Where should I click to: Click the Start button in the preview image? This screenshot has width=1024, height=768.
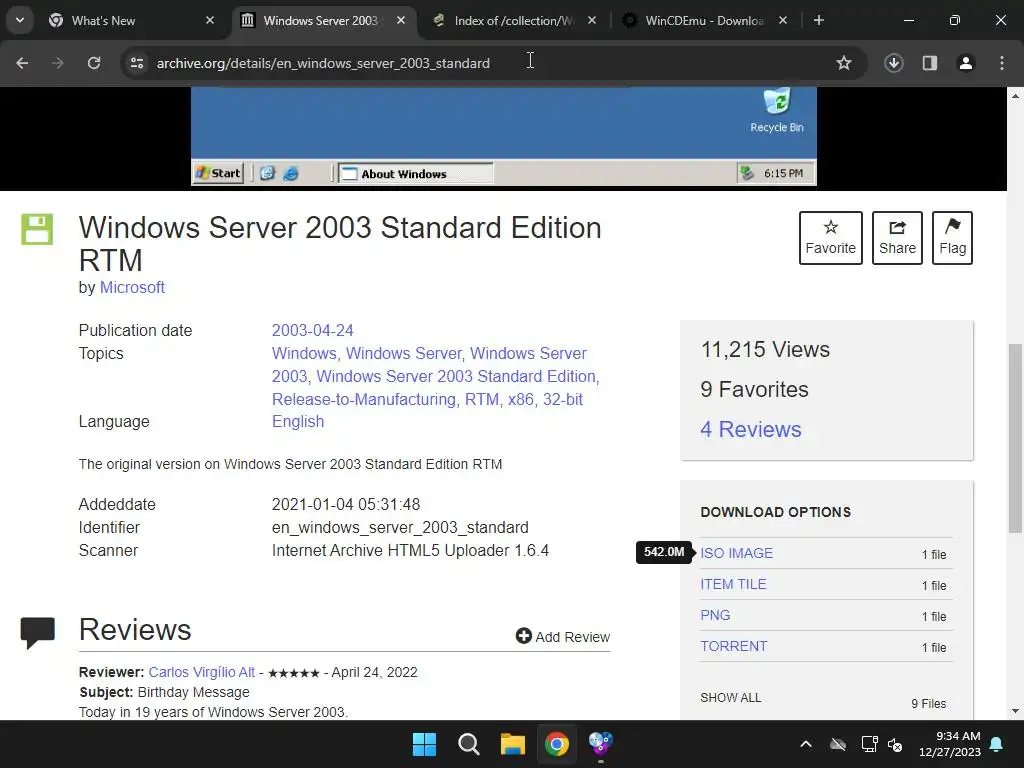coord(219,173)
